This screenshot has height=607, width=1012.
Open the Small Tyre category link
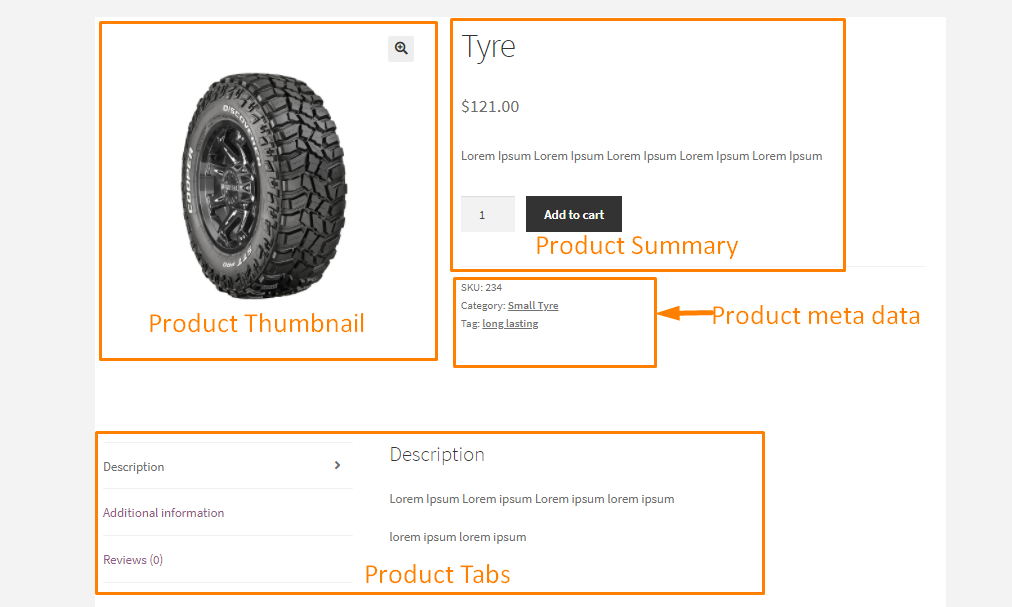coord(533,305)
